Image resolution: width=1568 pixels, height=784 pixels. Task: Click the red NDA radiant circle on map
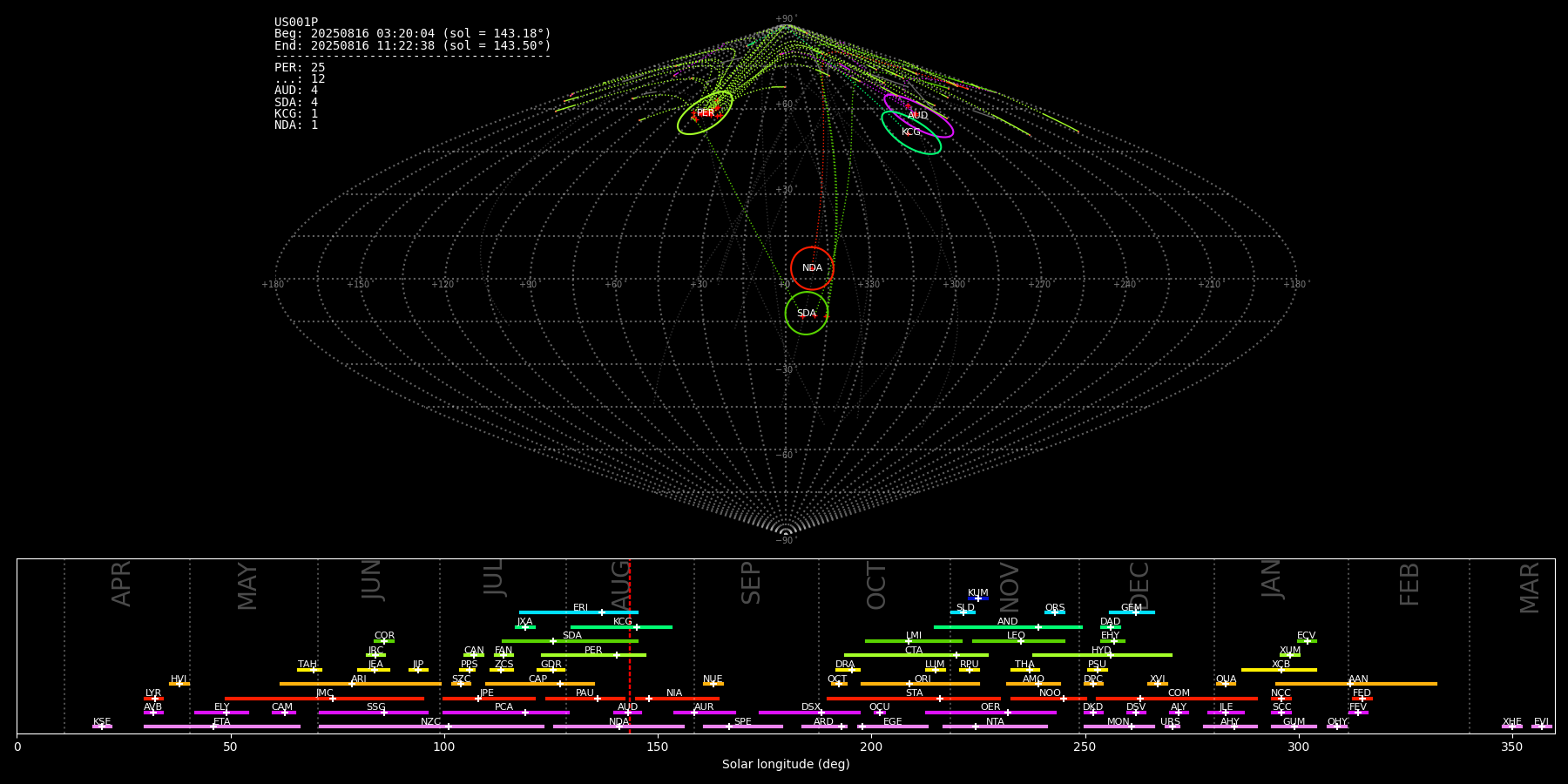point(812,268)
